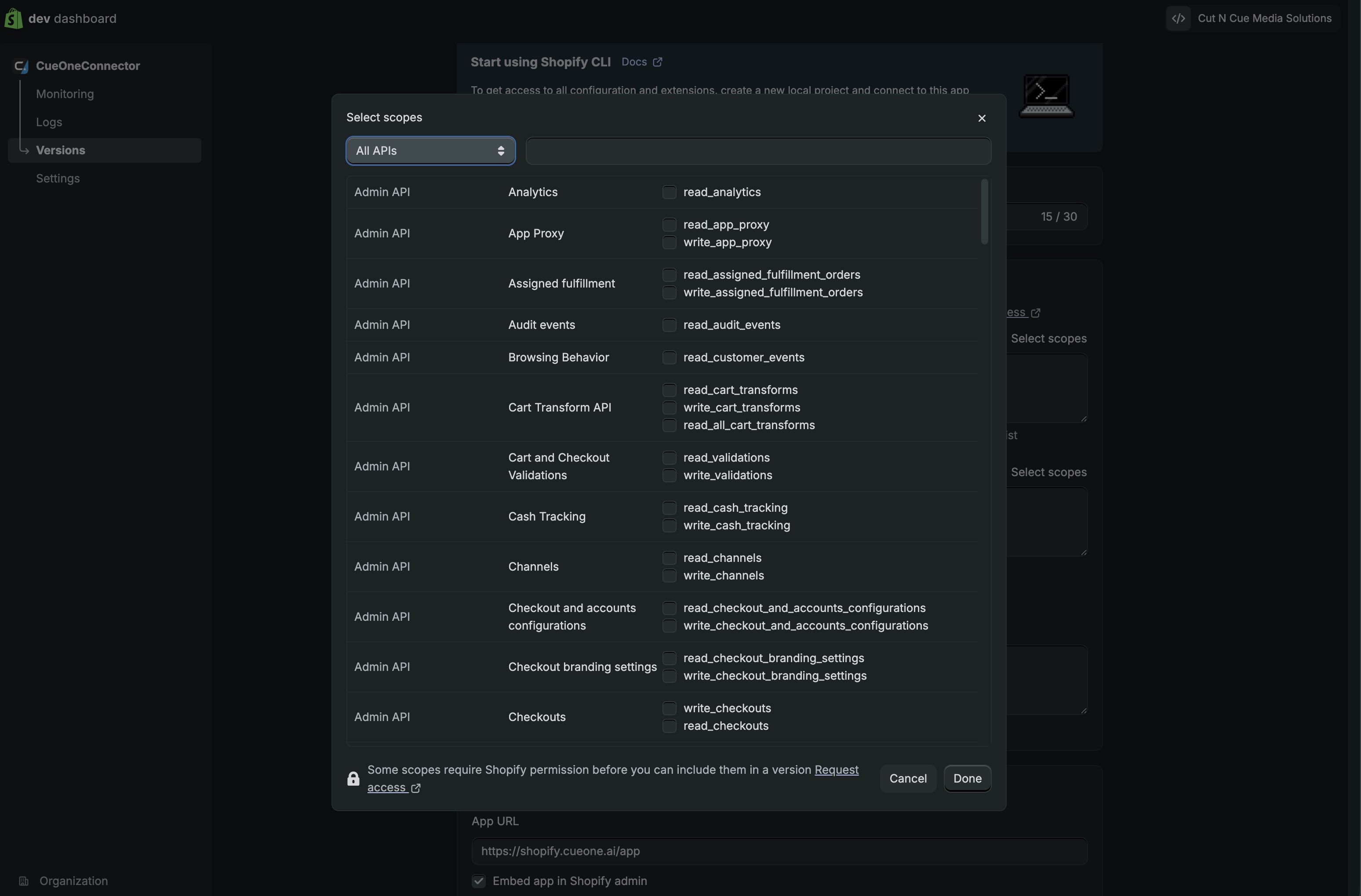1361x896 pixels.
Task: Open Logs in the sidebar
Action: tap(49, 122)
